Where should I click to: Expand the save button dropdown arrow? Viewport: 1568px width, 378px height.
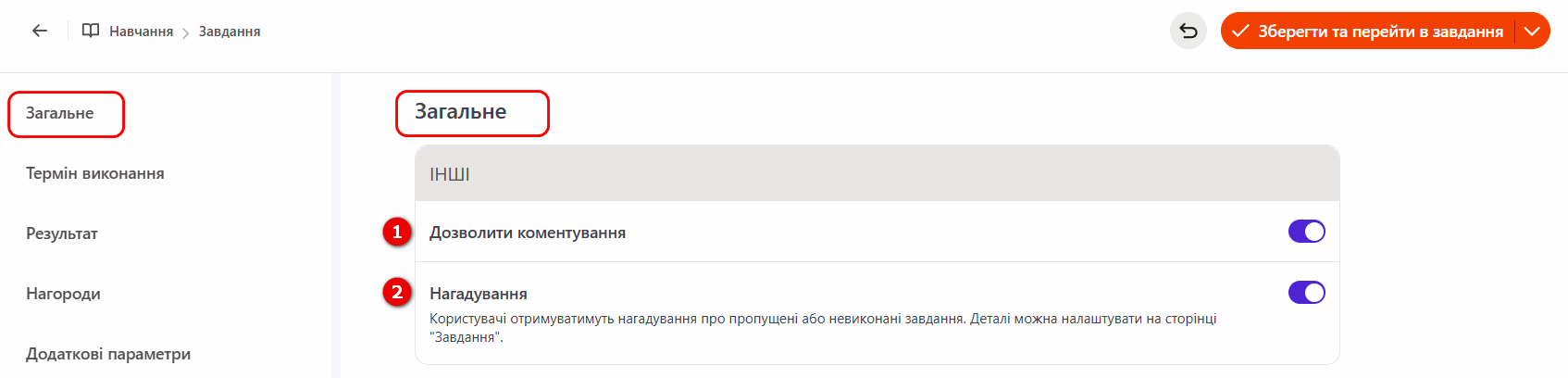1532,31
